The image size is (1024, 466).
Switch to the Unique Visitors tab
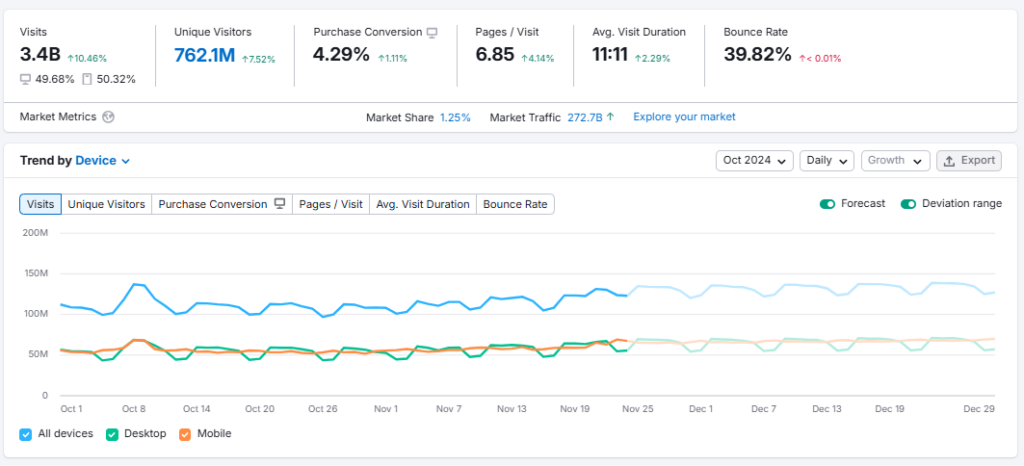pos(106,204)
